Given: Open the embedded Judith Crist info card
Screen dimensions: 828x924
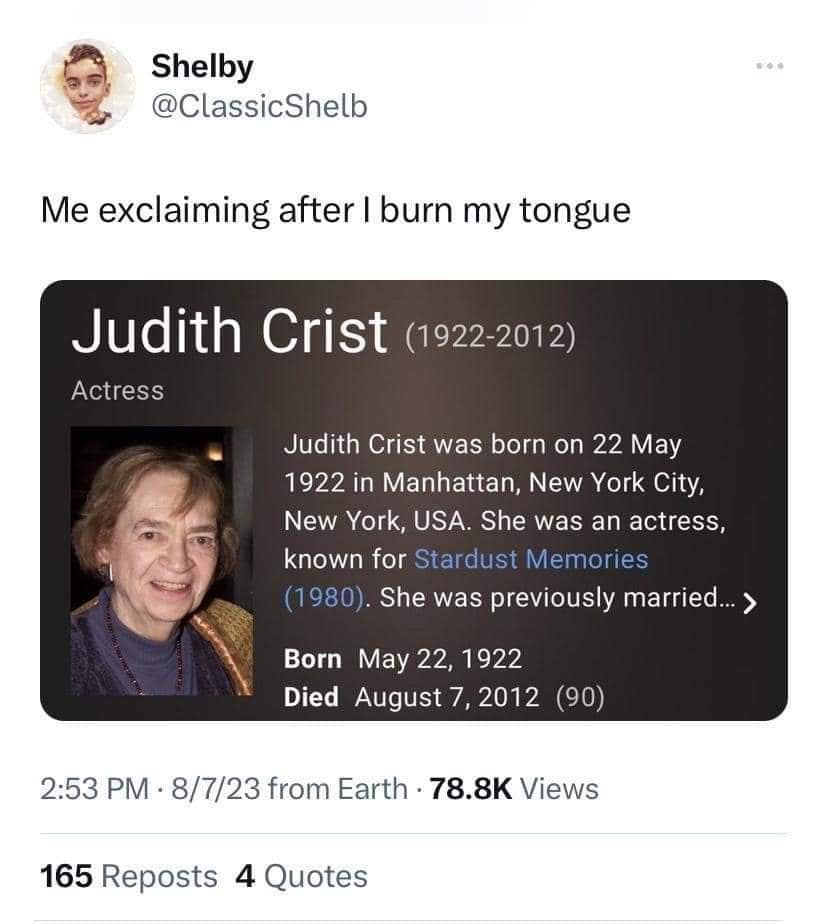Looking at the screenshot, I should tap(414, 500).
